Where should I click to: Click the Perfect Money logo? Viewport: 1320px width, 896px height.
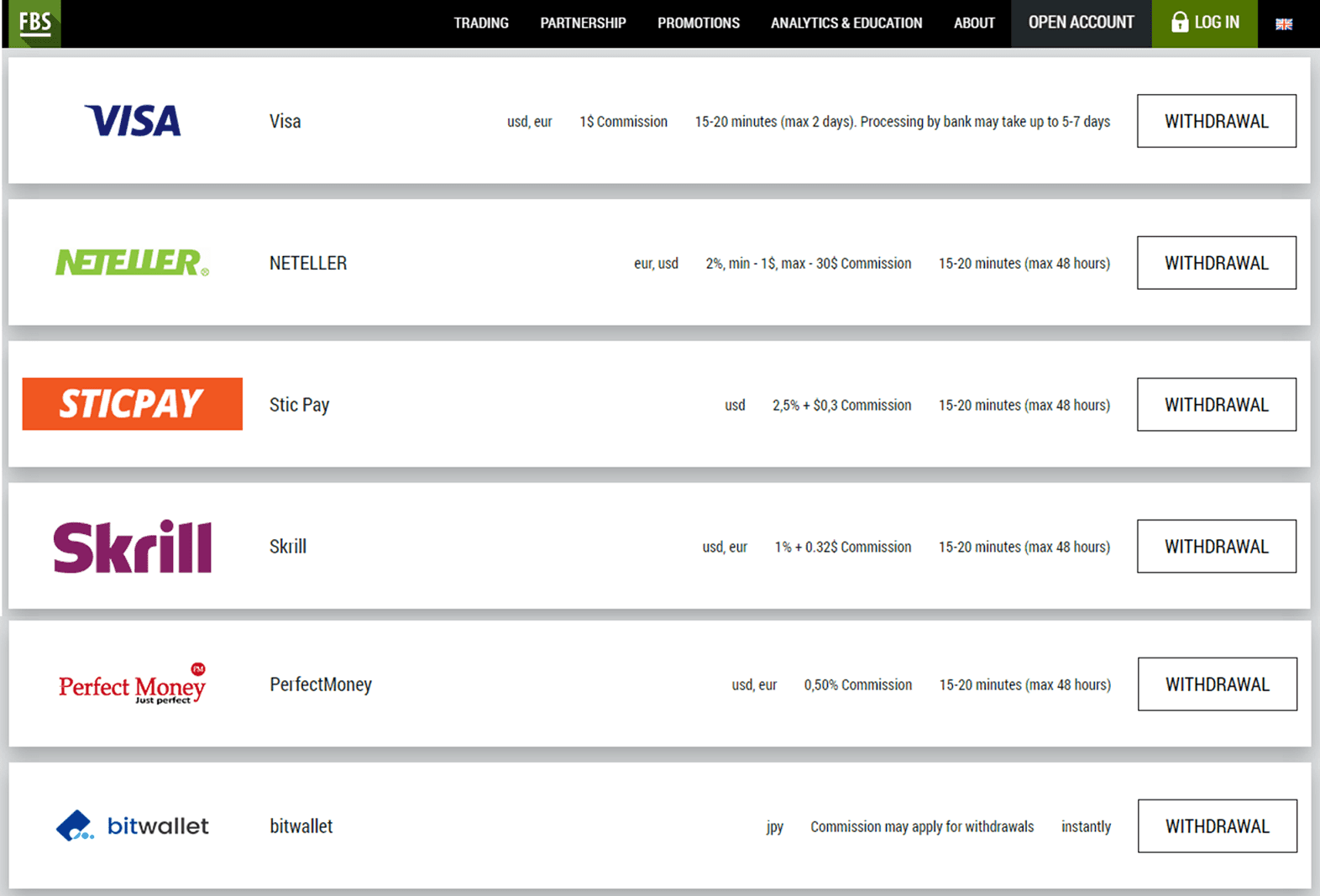(133, 684)
